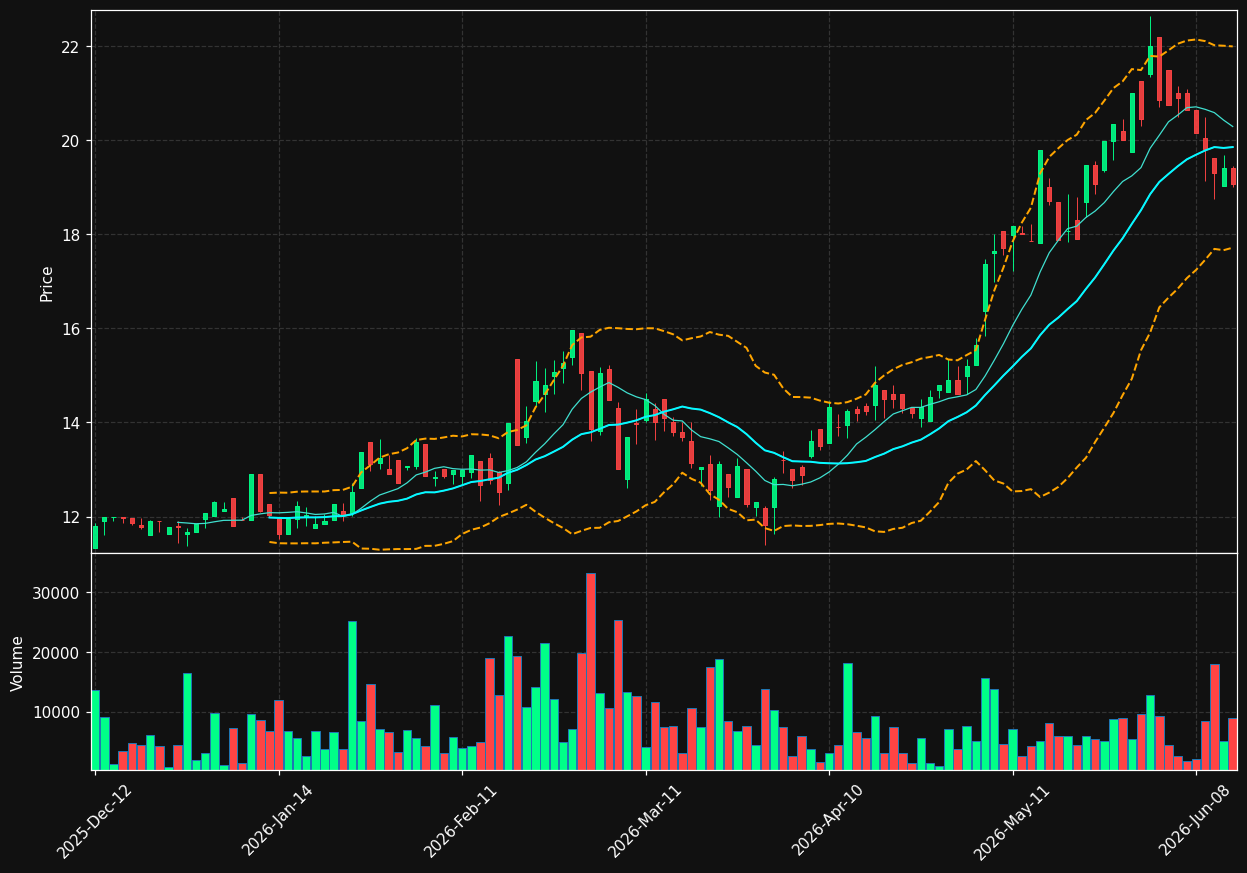The height and width of the screenshot is (873, 1247).
Task: Click the Price axis title
Action: coord(47,283)
